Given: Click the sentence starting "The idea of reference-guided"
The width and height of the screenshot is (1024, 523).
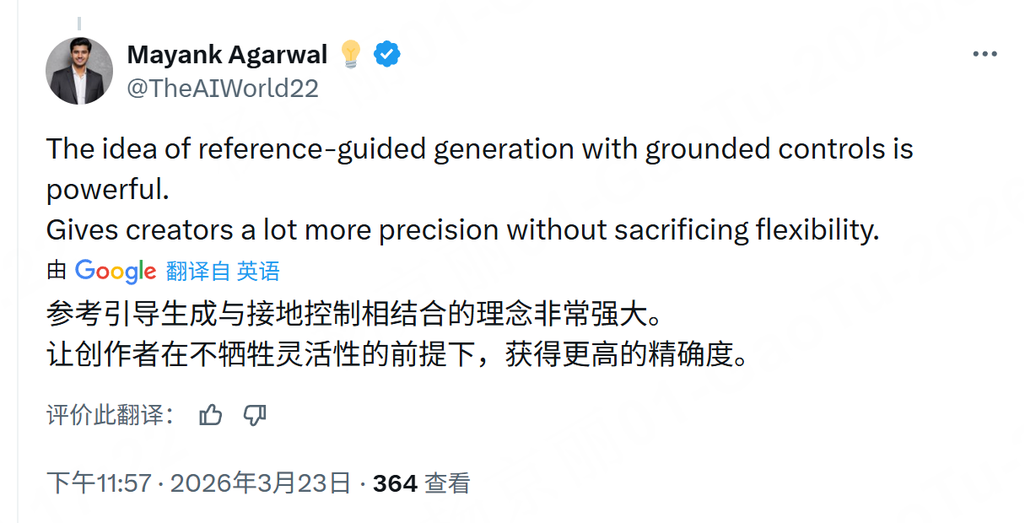Looking at the screenshot, I should pos(479,149).
